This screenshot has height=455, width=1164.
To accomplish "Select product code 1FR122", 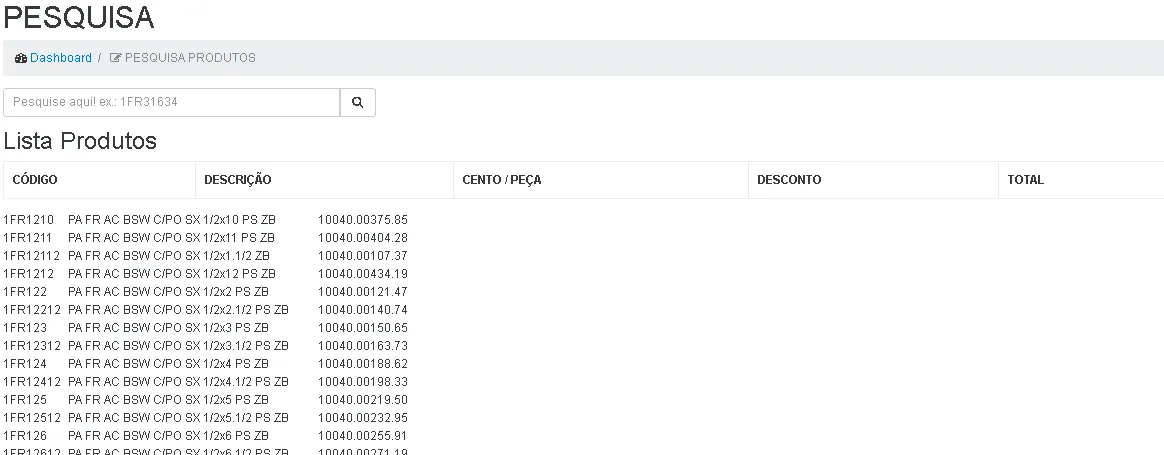I will (25, 292).
